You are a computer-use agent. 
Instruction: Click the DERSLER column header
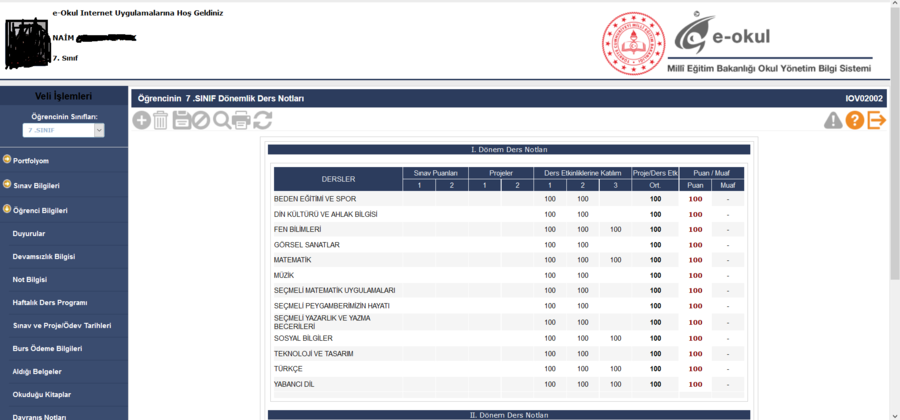[x=338, y=179]
